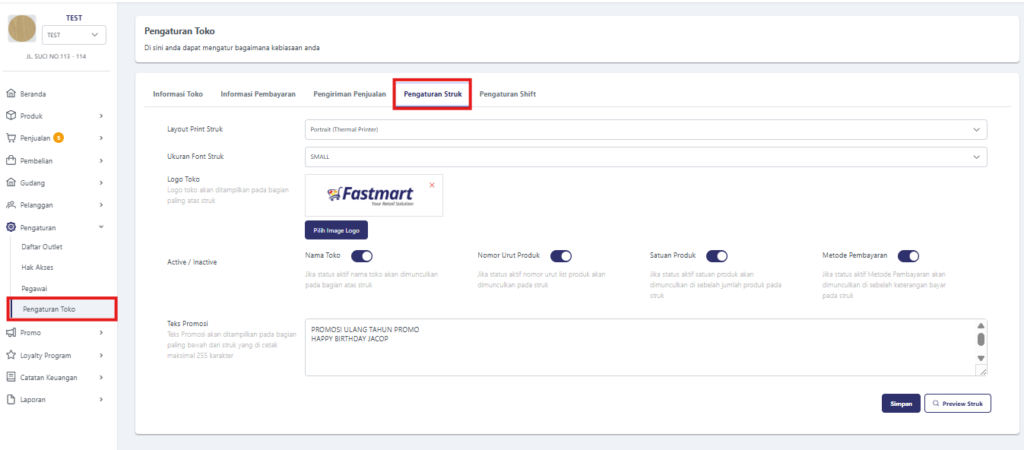This screenshot has height=450, width=1024.
Task: Switch to the Pengaturan Shift tab
Action: pos(507,94)
